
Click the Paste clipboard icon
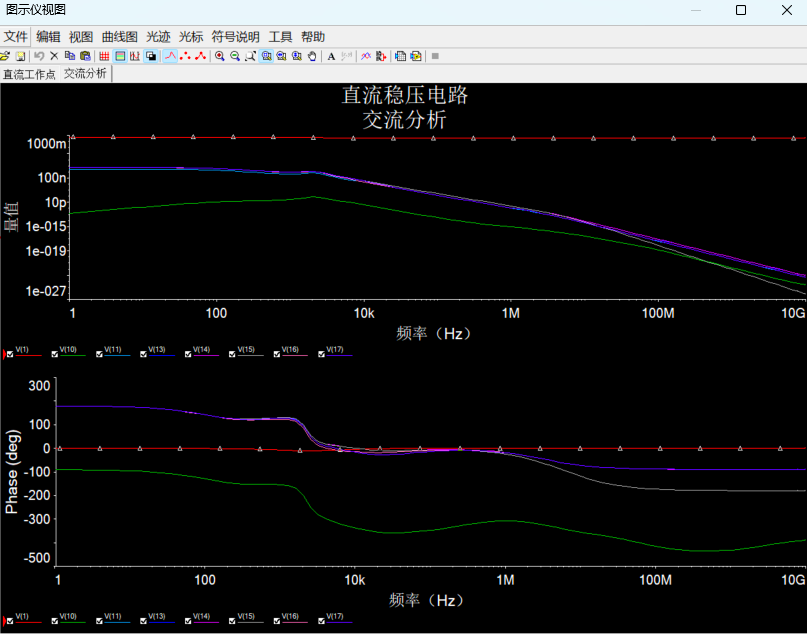[85, 56]
